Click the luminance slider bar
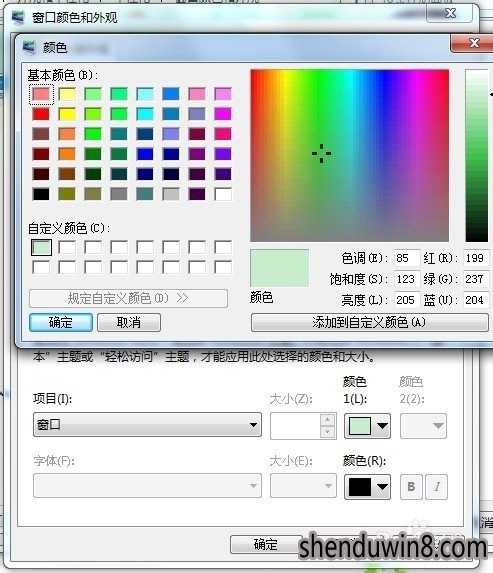 [477, 155]
